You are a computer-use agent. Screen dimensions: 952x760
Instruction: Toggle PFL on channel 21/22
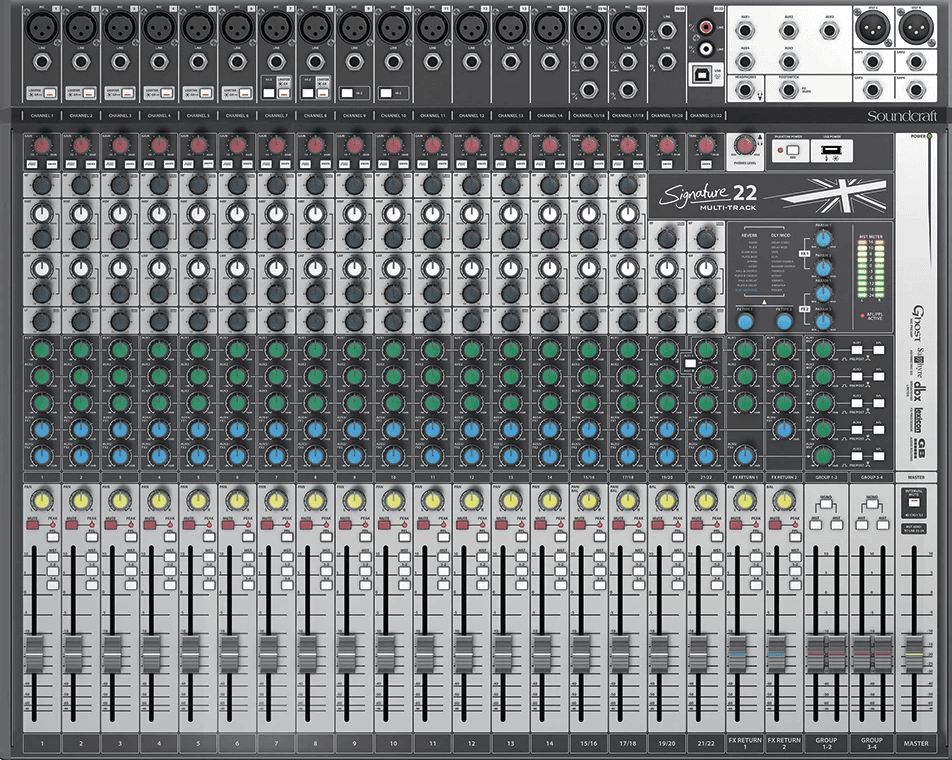coord(717,537)
